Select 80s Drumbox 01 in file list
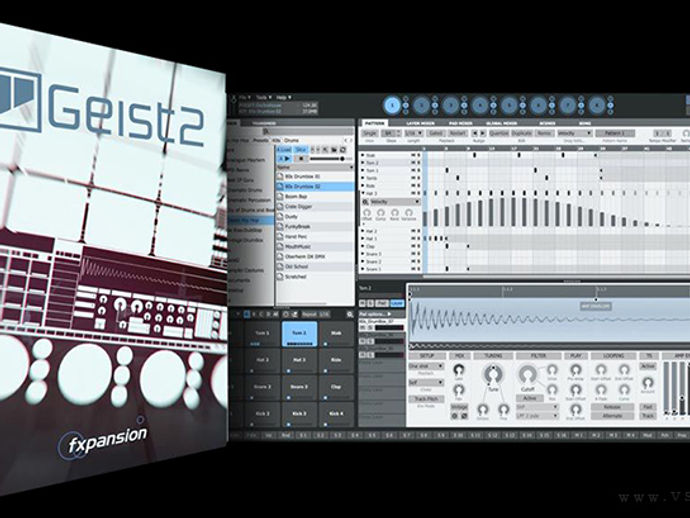The image size is (690, 518). (x=315, y=176)
